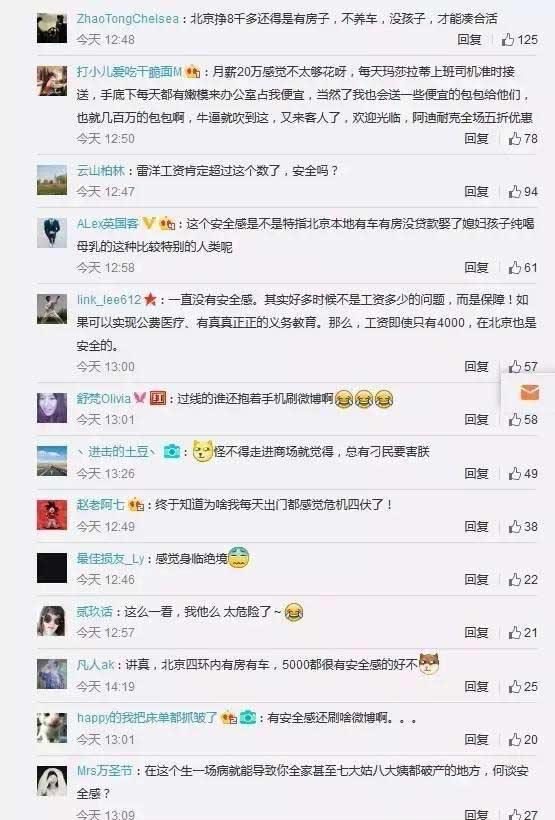The width and height of the screenshot is (555, 820).
Task: Click the verified V badge beside ALex英国客
Action: [x=149, y=224]
